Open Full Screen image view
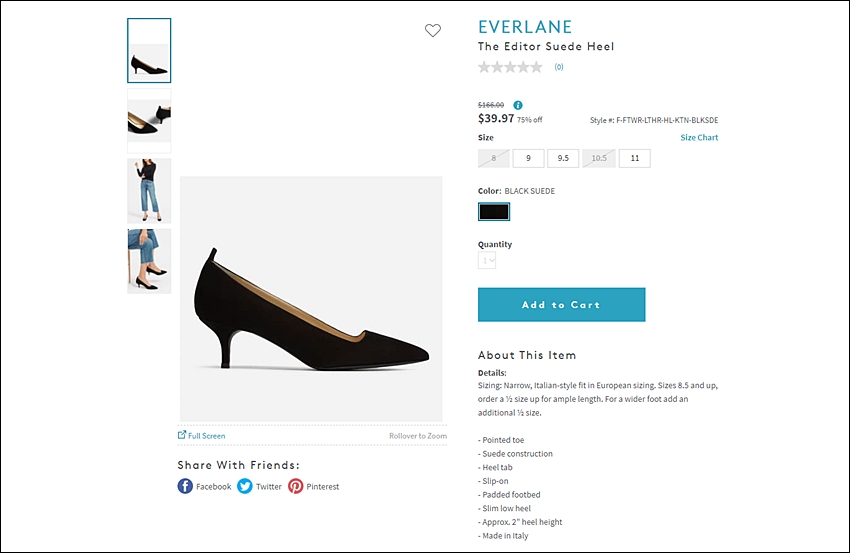The height and width of the screenshot is (553, 850). click(201, 435)
